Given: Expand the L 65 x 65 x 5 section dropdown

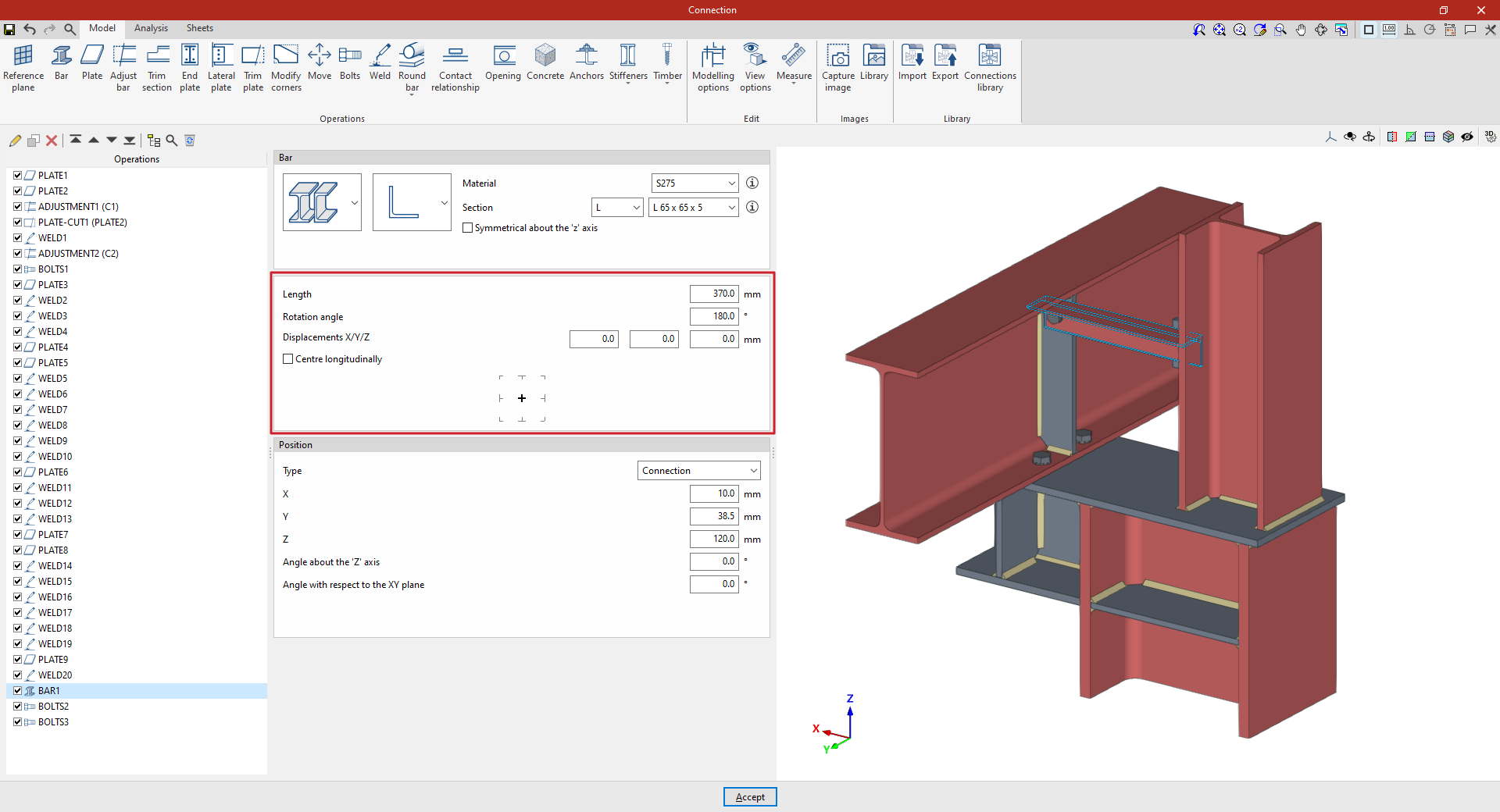Looking at the screenshot, I should coord(693,208).
